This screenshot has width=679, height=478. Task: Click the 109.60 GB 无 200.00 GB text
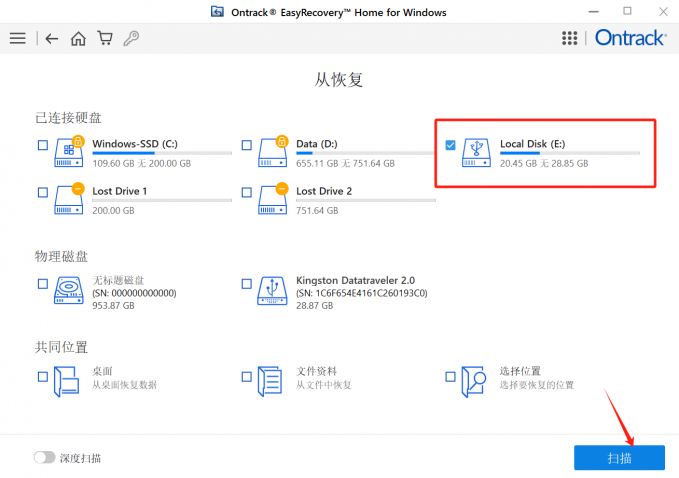(142, 163)
